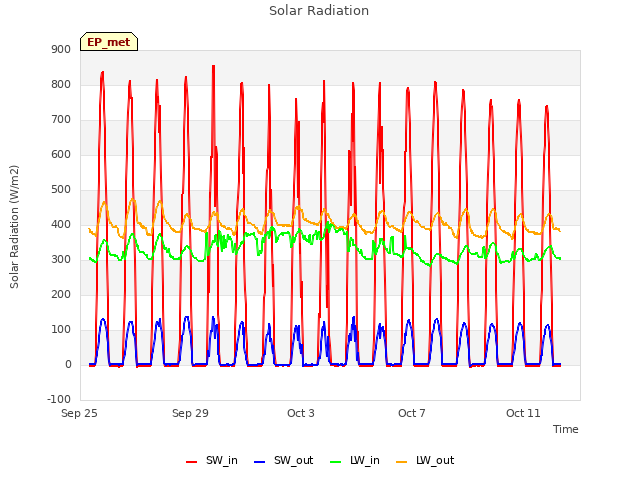The width and height of the screenshot is (640, 480).
Task: Click the 0 y-axis tick label
Action: pos(68,365)
